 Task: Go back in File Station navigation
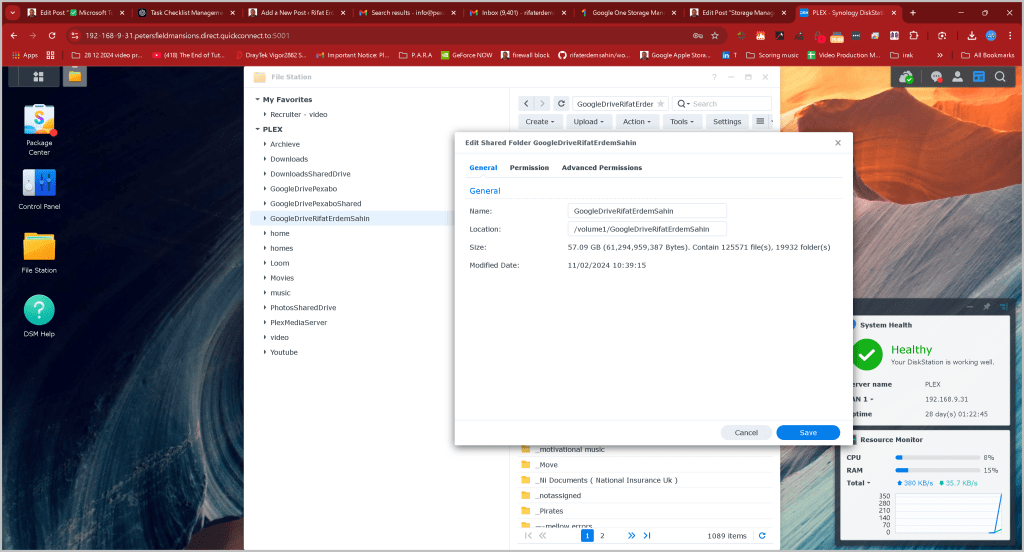click(x=526, y=103)
